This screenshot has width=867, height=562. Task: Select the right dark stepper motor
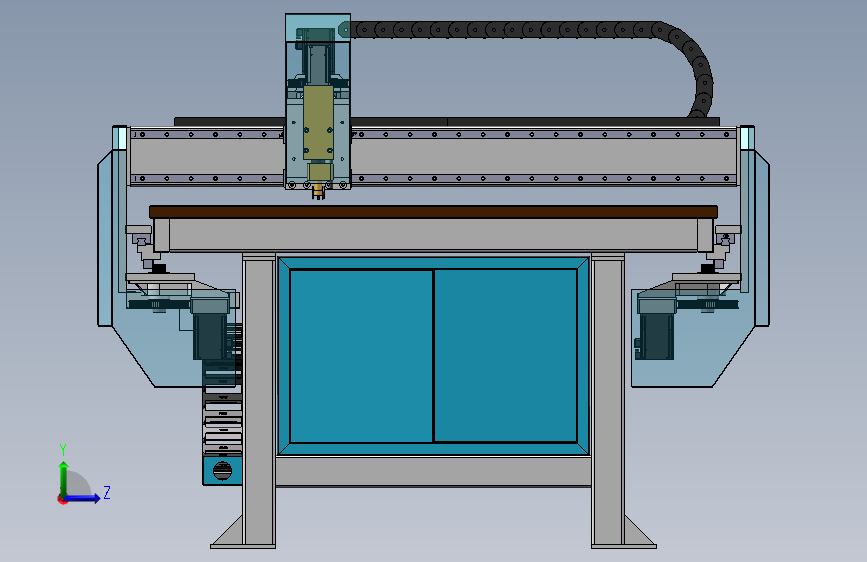(x=656, y=335)
